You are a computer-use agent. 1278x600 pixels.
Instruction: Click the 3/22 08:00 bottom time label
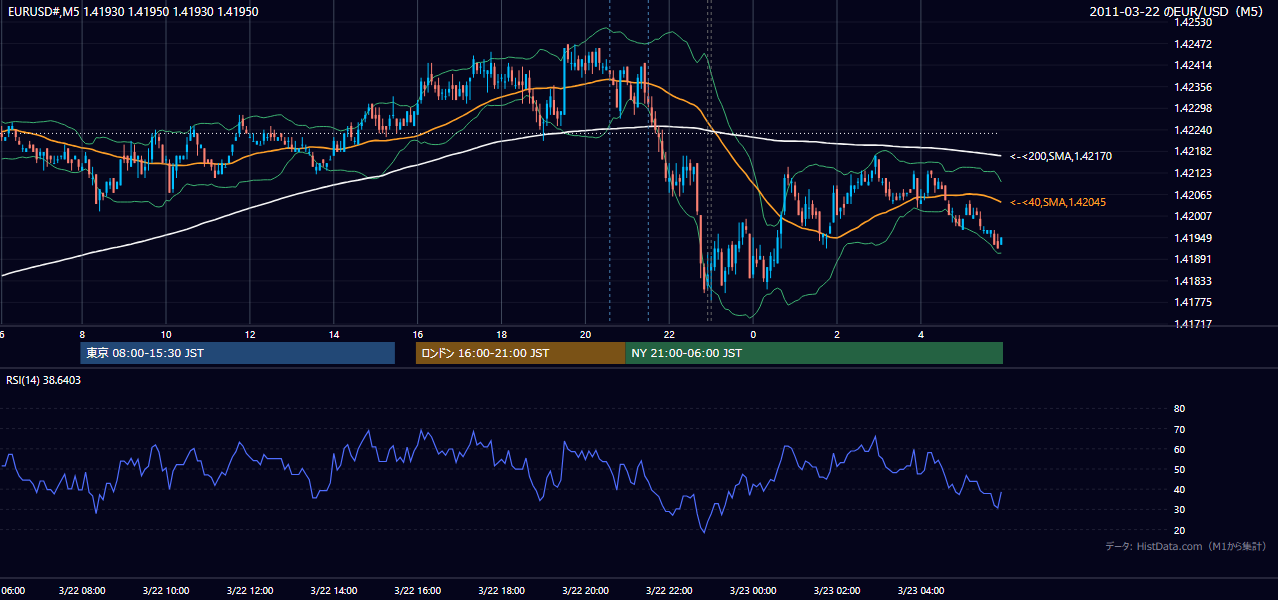tap(83, 591)
